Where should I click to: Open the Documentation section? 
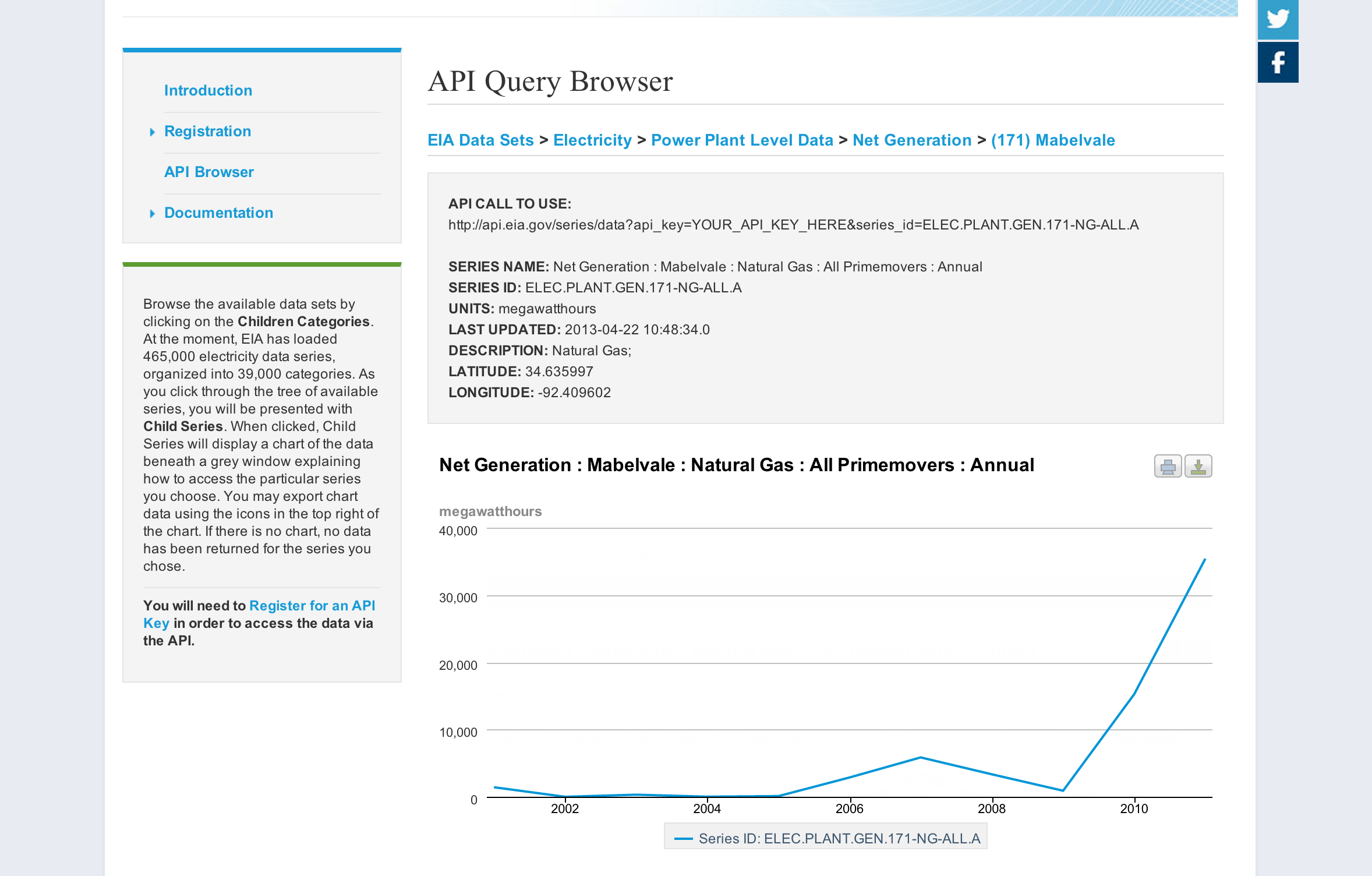(x=218, y=213)
